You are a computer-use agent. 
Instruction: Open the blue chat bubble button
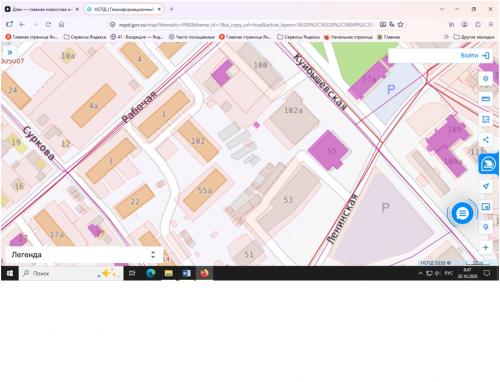462,213
